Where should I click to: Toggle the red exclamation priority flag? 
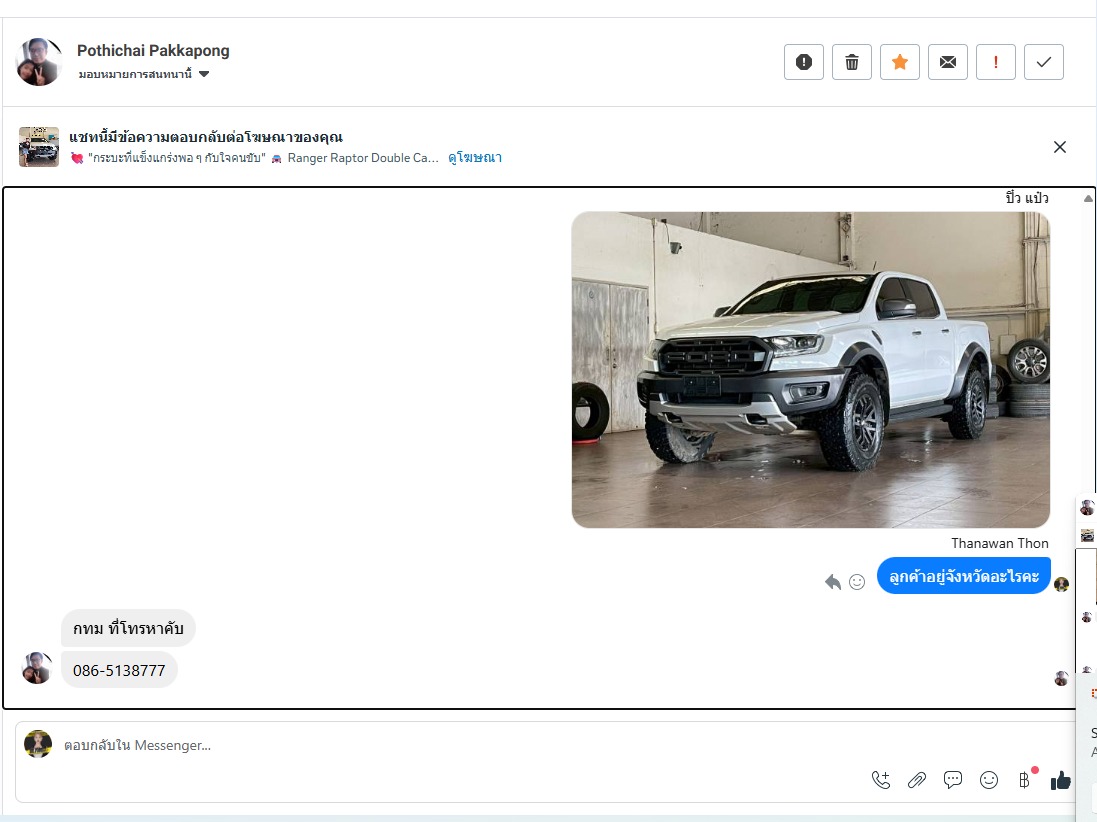[995, 62]
